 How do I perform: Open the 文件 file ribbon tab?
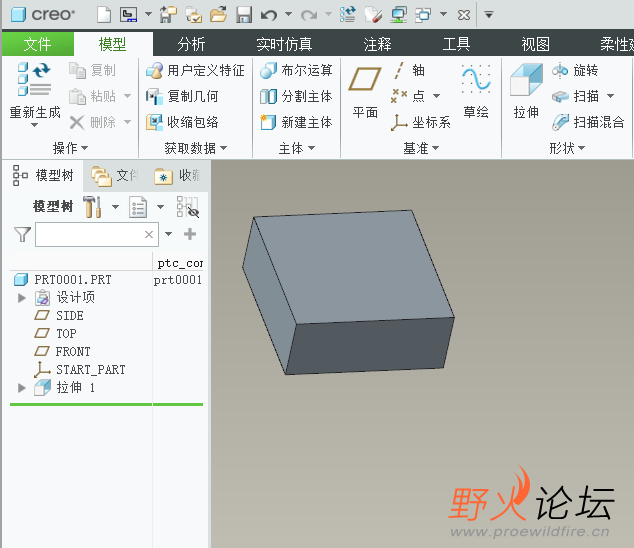coord(38,44)
